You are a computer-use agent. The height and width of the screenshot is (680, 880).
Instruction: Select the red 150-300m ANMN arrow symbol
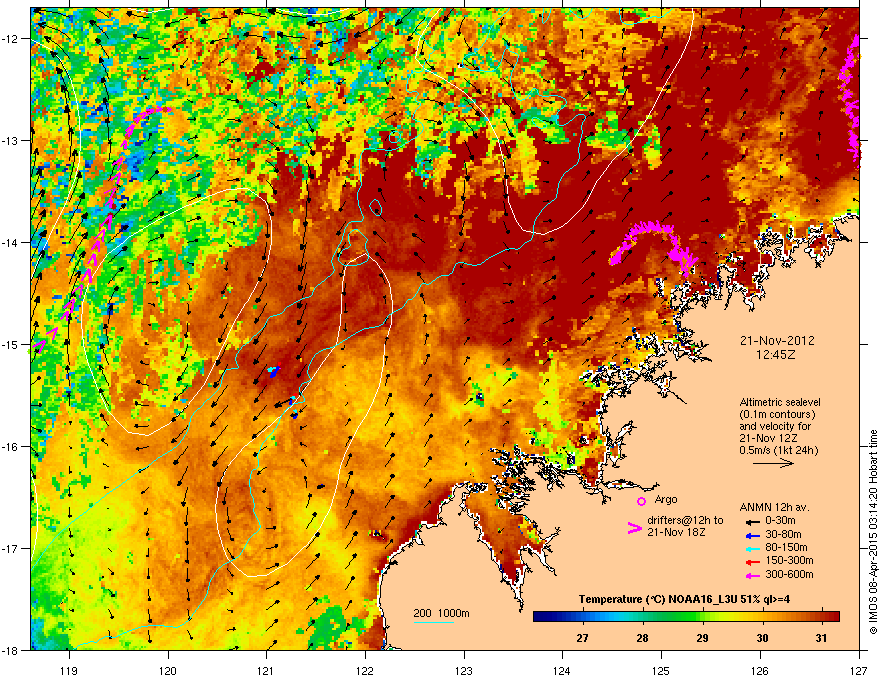coord(752,562)
